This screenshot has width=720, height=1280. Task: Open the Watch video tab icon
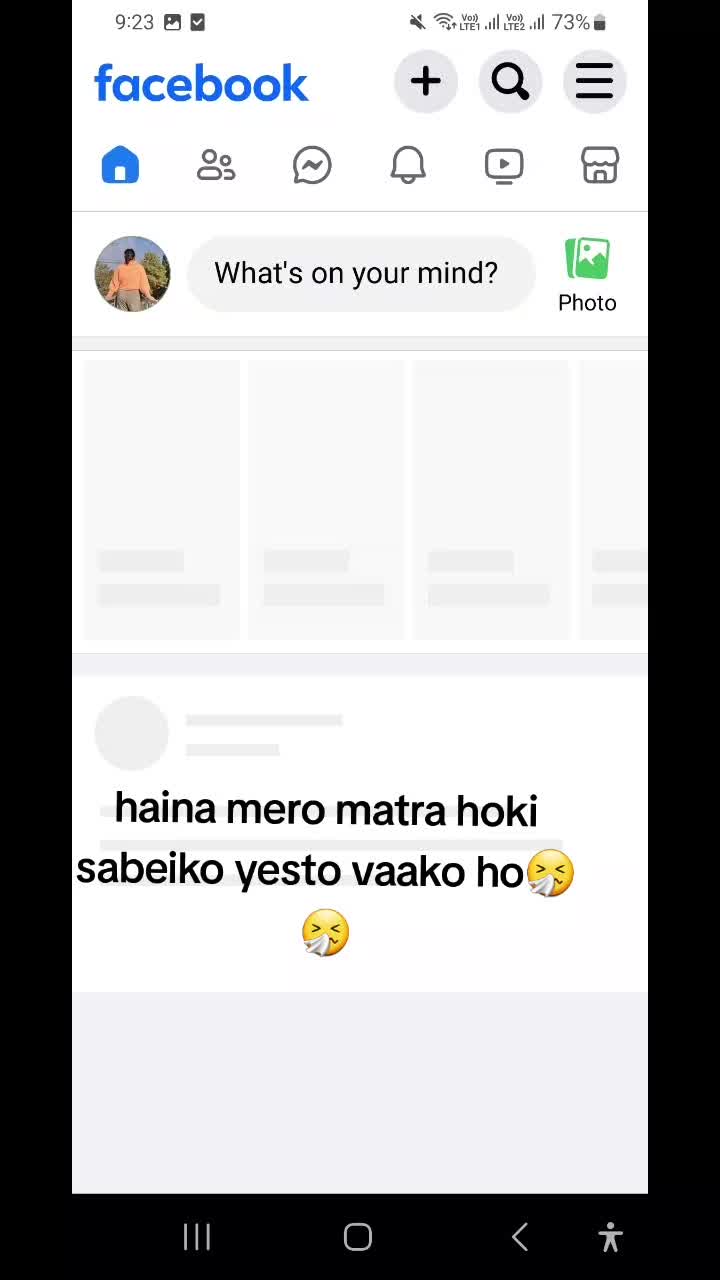[504, 166]
